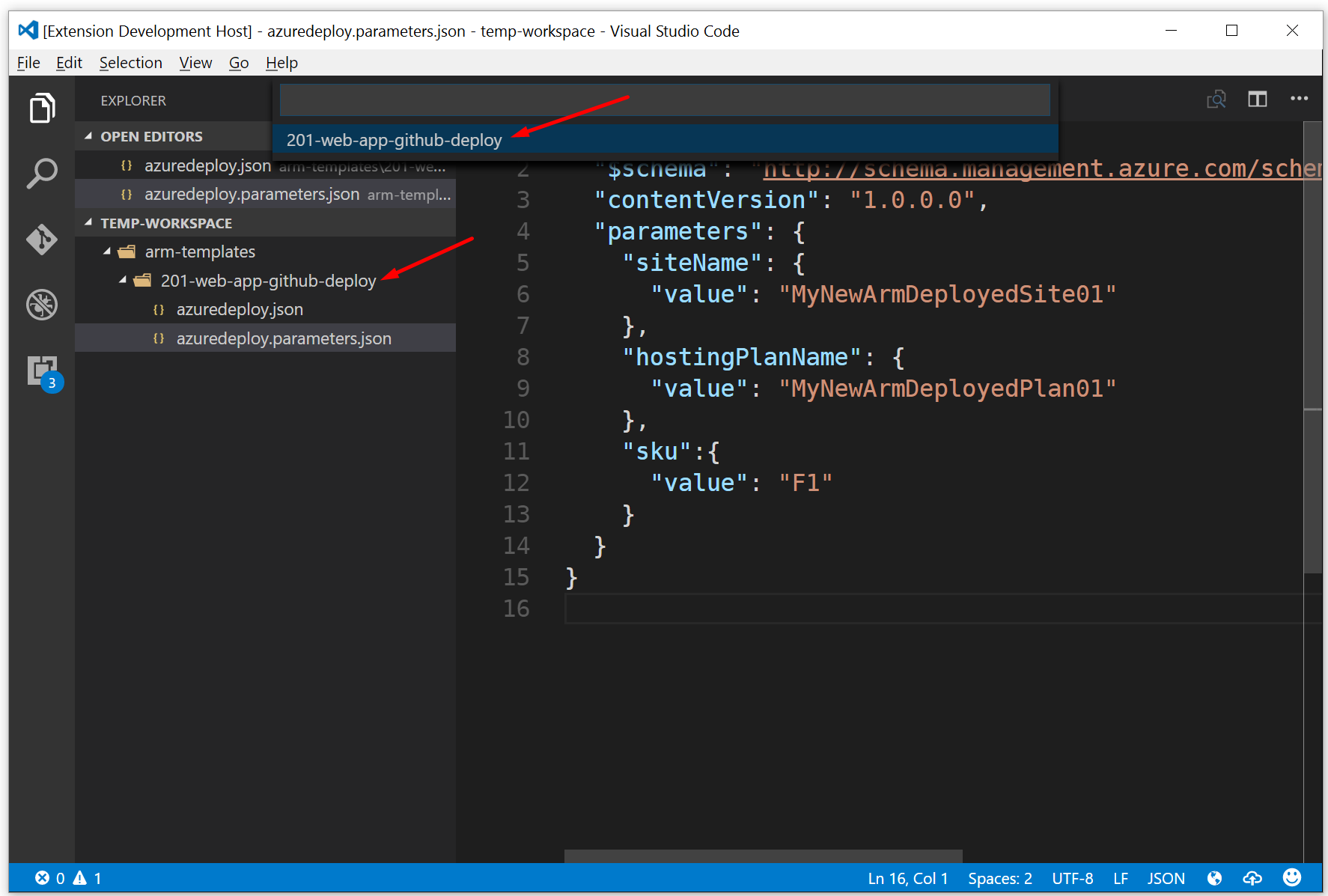Screen dimensions: 1328x896
Task: Split the editor using the split icon
Action: click(1258, 100)
